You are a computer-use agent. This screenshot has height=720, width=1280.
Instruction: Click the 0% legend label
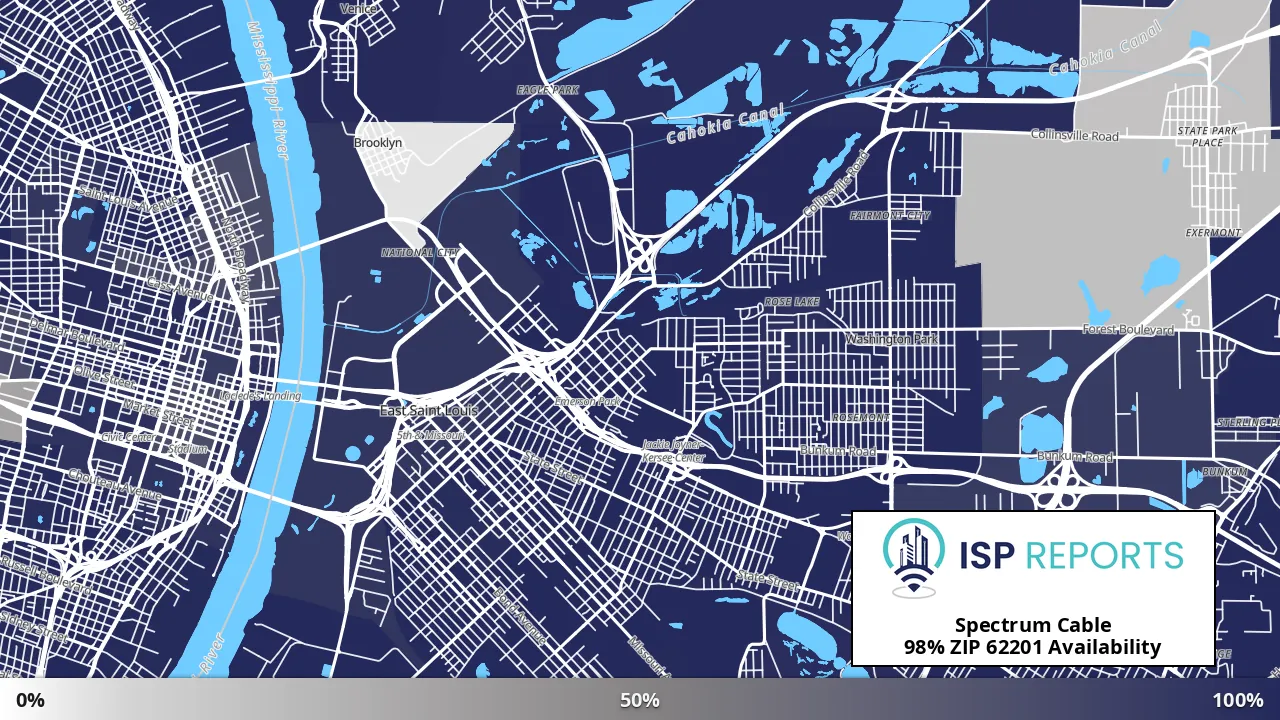(30, 700)
